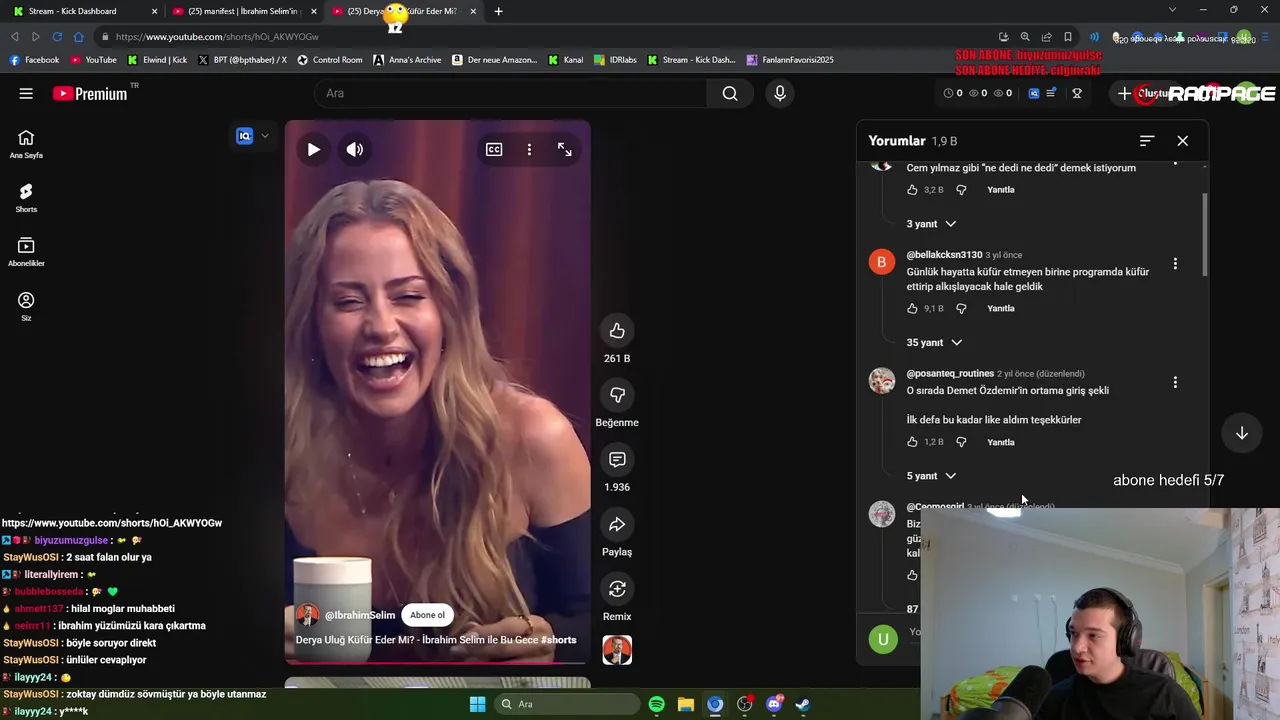The height and width of the screenshot is (720, 1280).
Task: Open File Explorer from the taskbar
Action: [686, 704]
